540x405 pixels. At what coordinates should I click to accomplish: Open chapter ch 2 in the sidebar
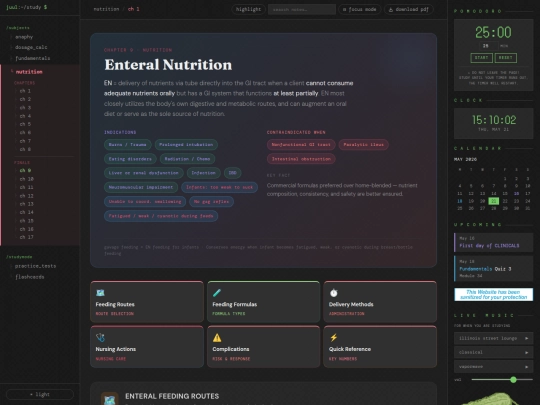[25, 99]
